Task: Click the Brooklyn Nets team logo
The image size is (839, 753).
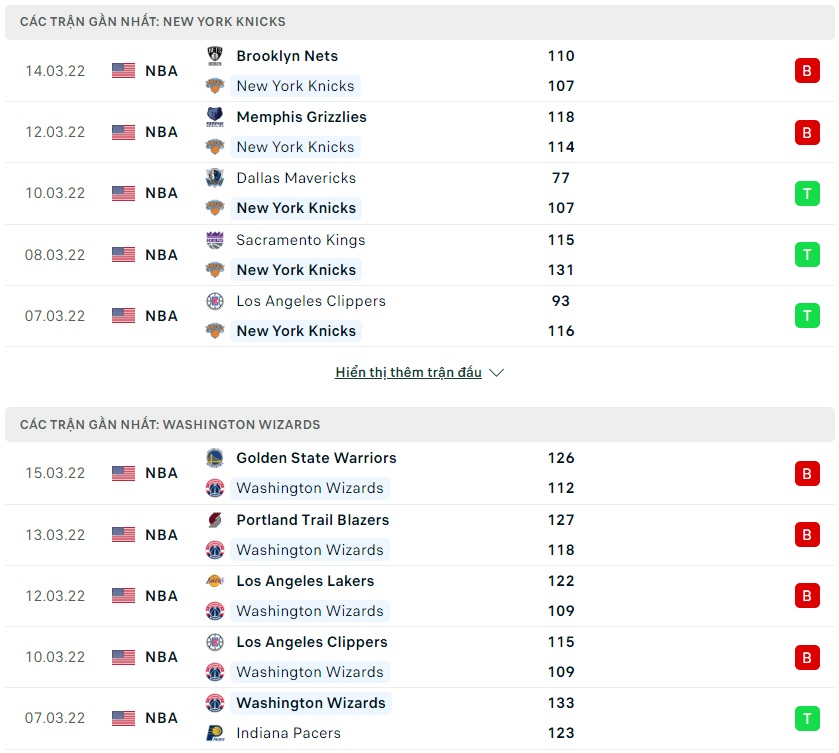Action: tap(215, 56)
